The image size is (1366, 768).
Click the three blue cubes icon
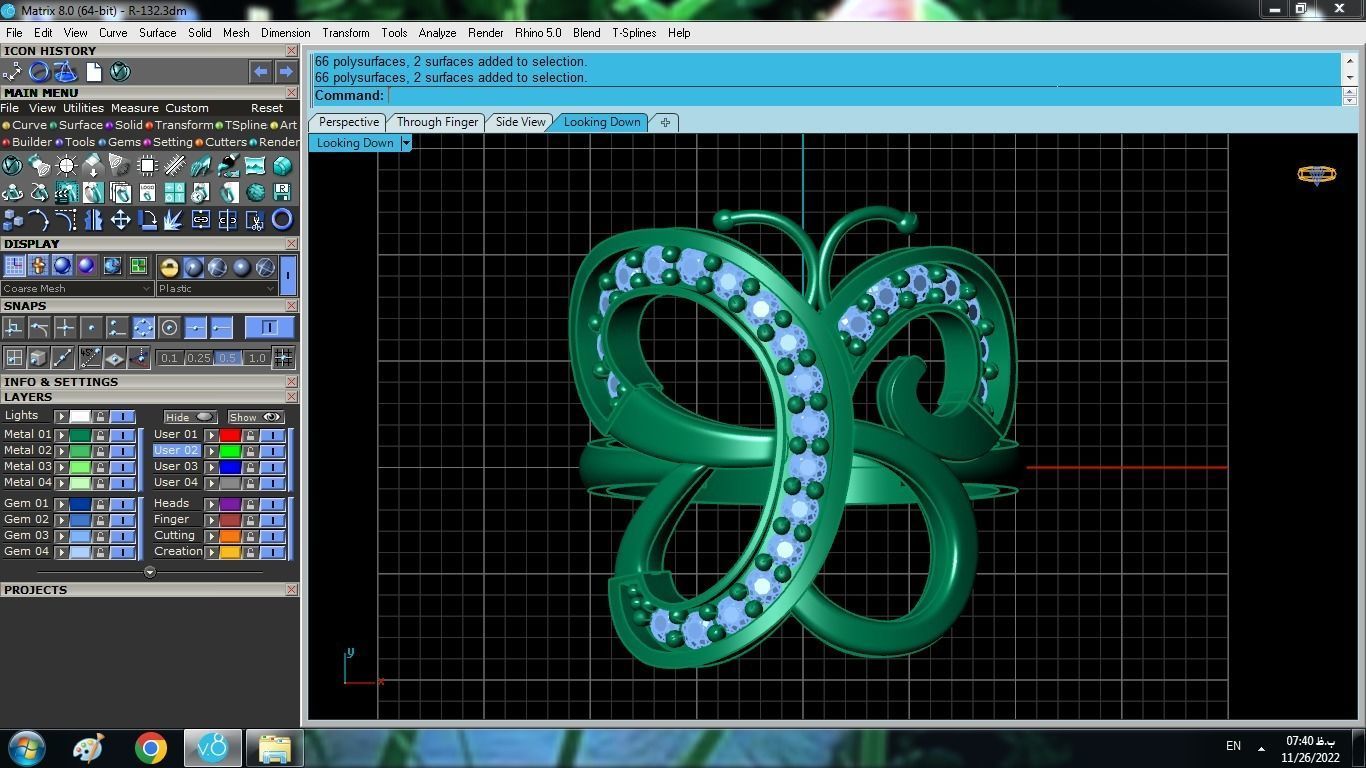[x=13, y=219]
